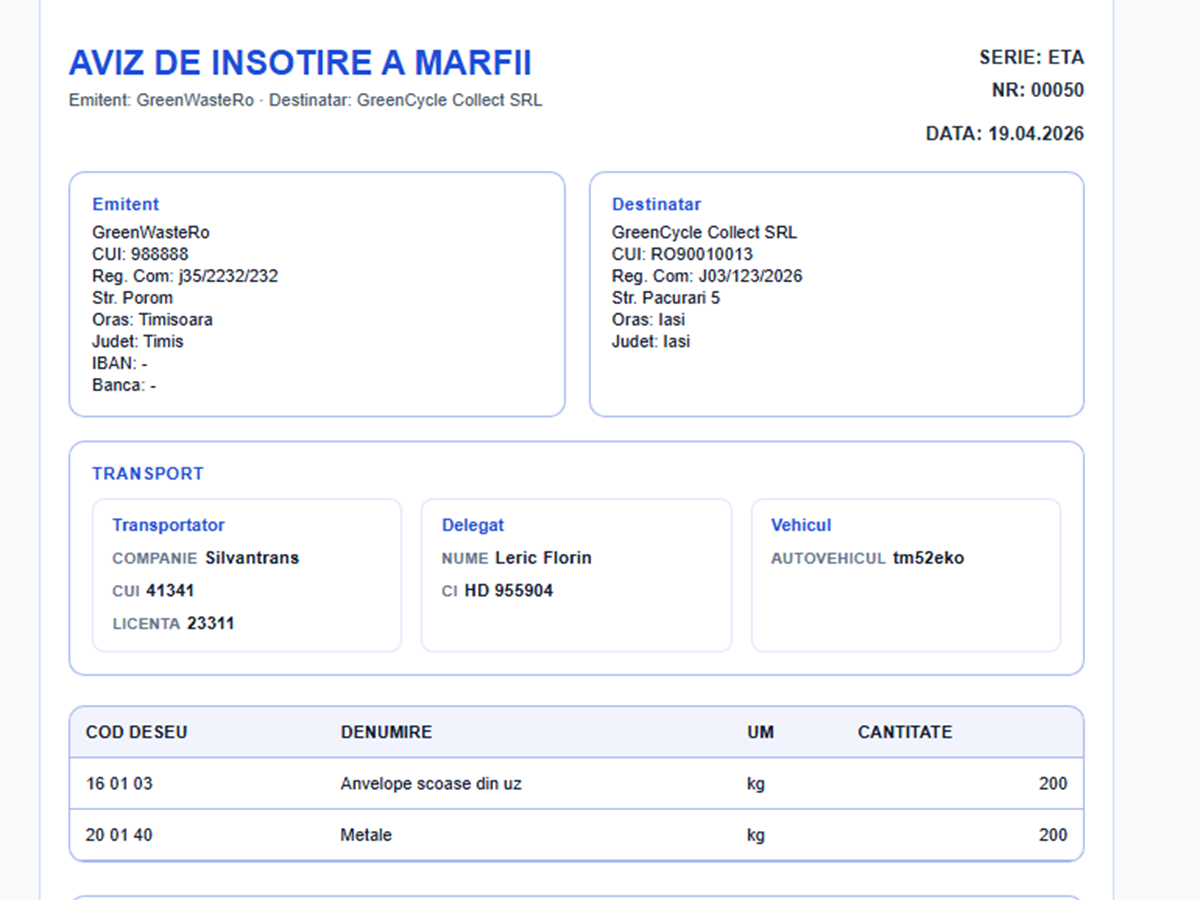The width and height of the screenshot is (1200, 900).
Task: Click the Banca: - line
Action: pyautogui.click(x=124, y=386)
